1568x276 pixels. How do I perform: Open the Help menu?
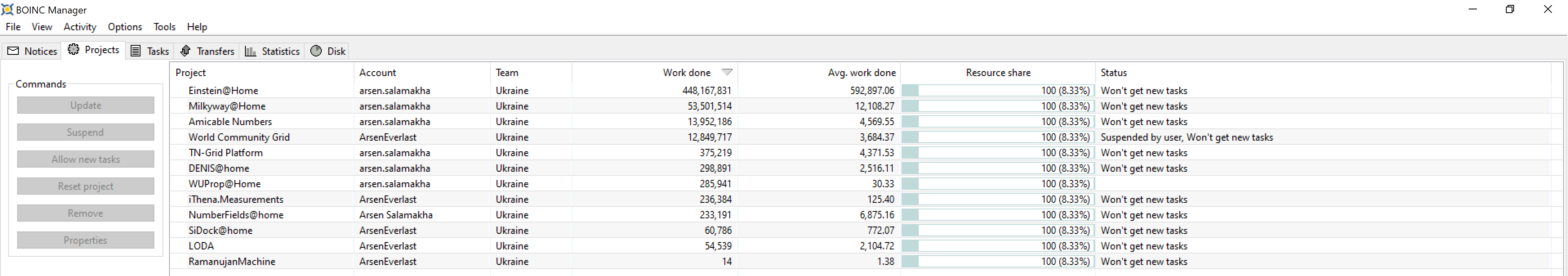[x=197, y=27]
